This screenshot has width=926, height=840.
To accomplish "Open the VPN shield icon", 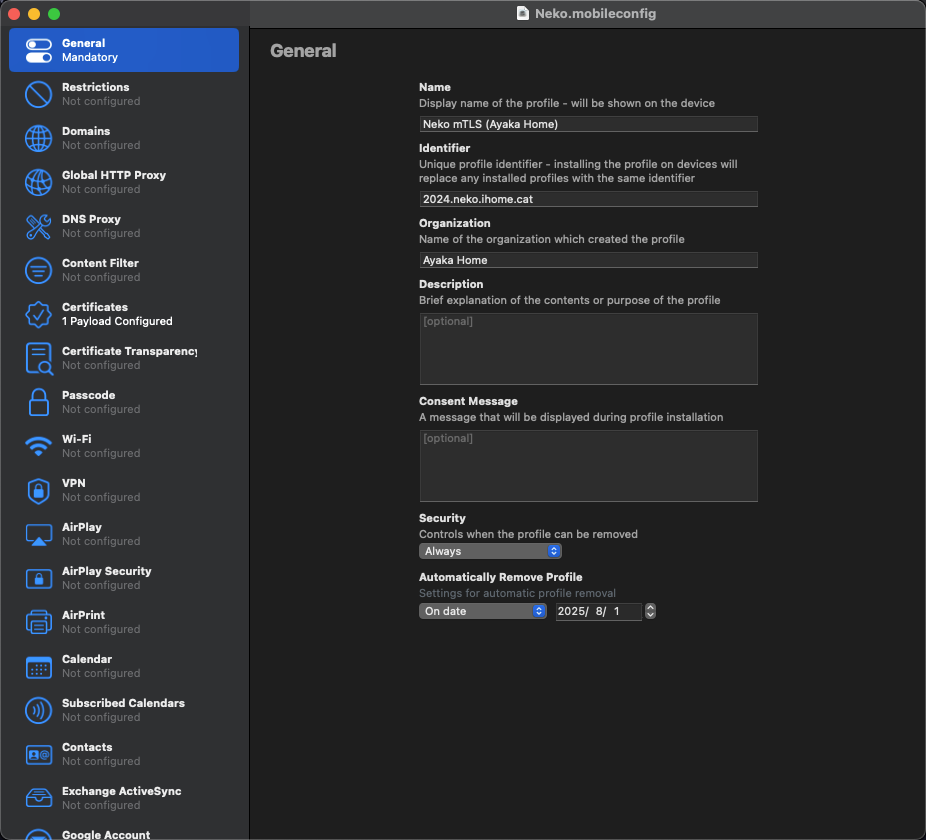I will coord(38,490).
